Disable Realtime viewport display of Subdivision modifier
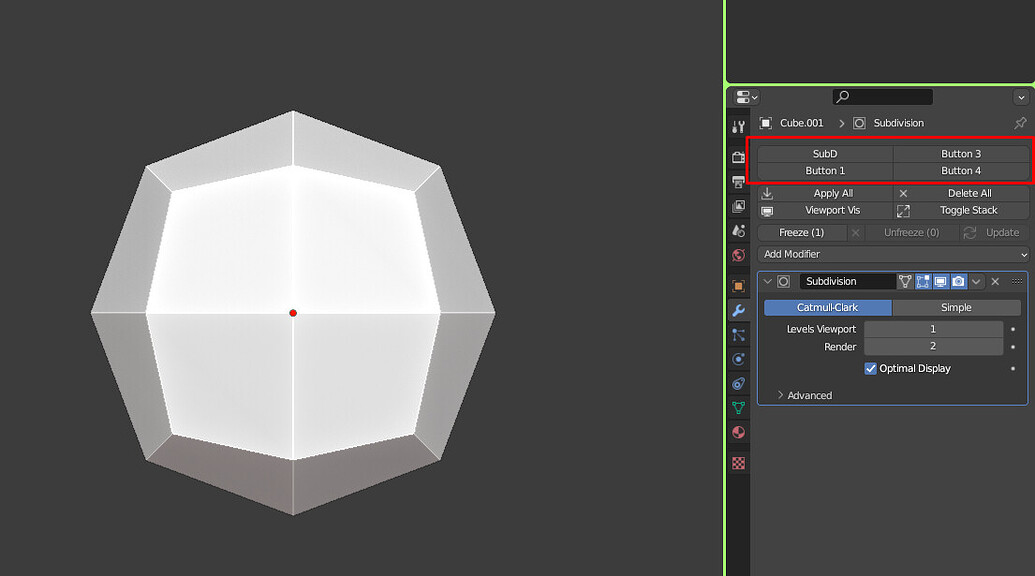The image size is (1035, 576). click(941, 281)
